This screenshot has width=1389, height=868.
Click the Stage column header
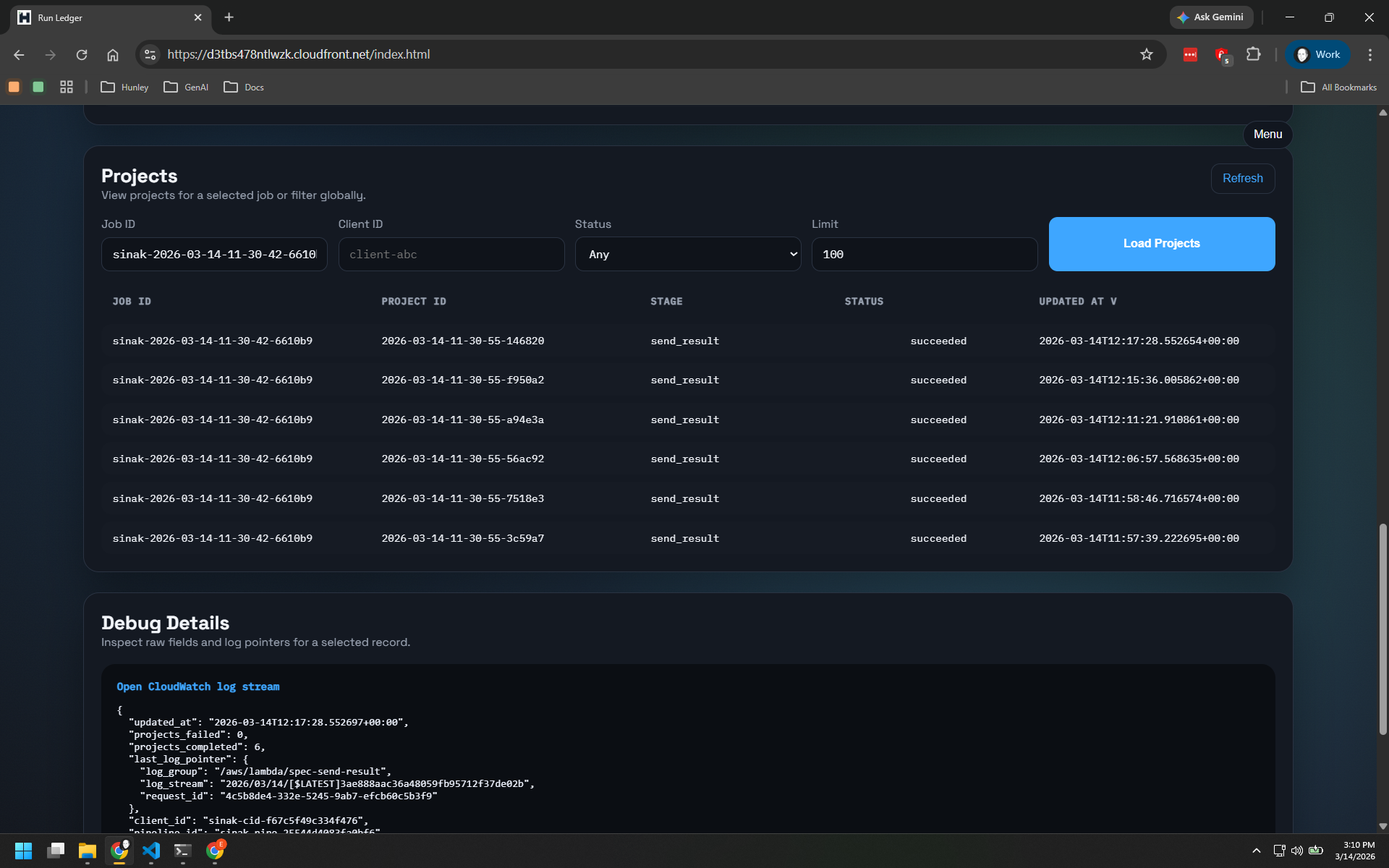(666, 302)
